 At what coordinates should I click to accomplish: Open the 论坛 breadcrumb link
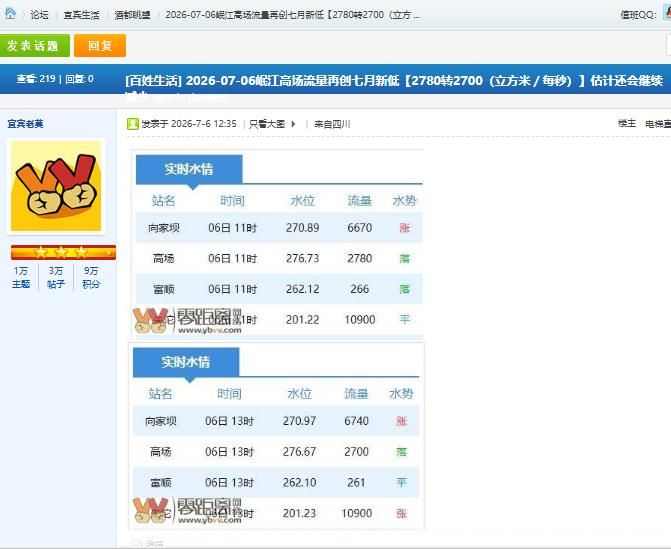click(x=39, y=15)
